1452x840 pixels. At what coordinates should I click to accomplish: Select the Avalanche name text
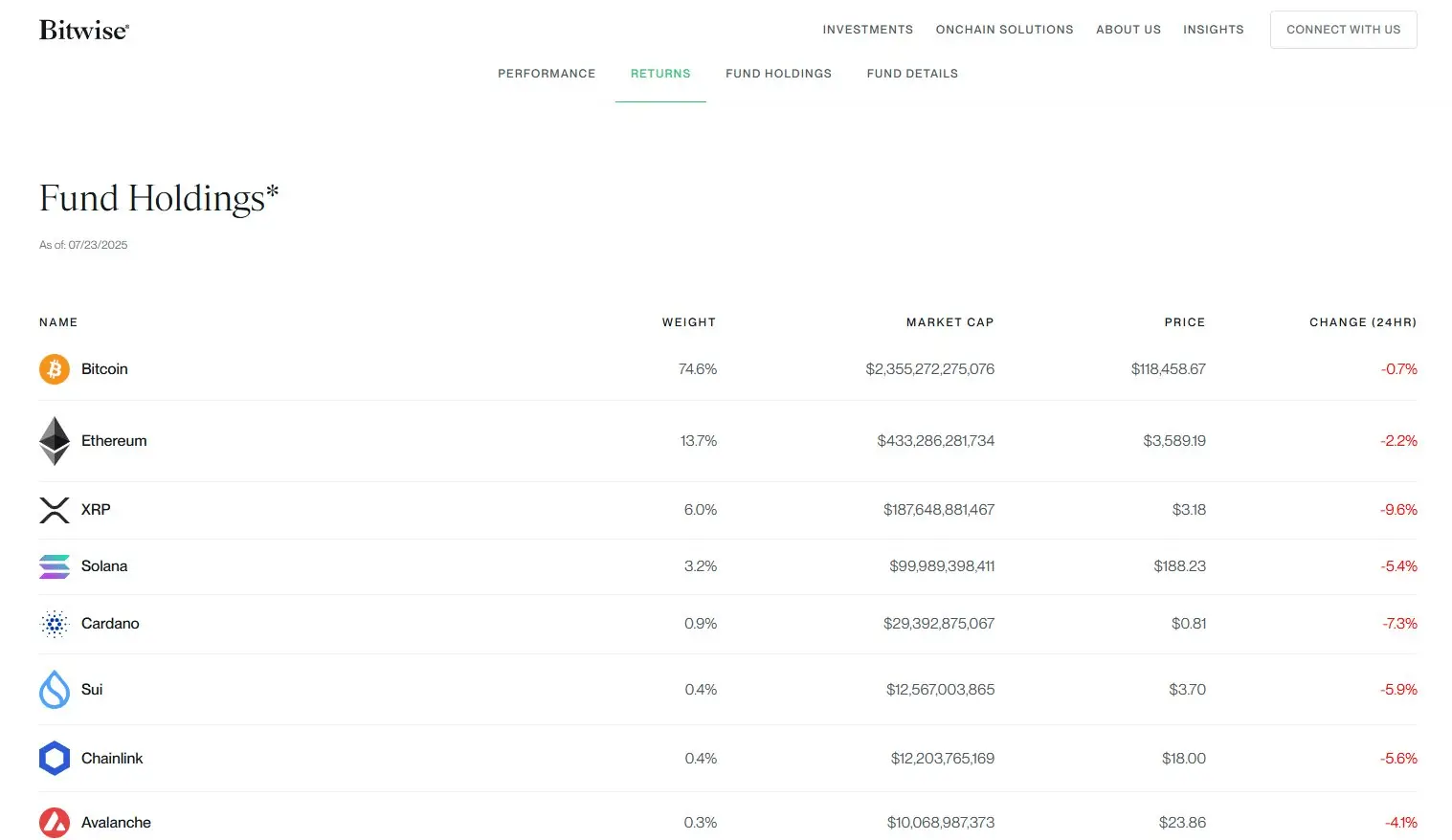[x=116, y=823]
